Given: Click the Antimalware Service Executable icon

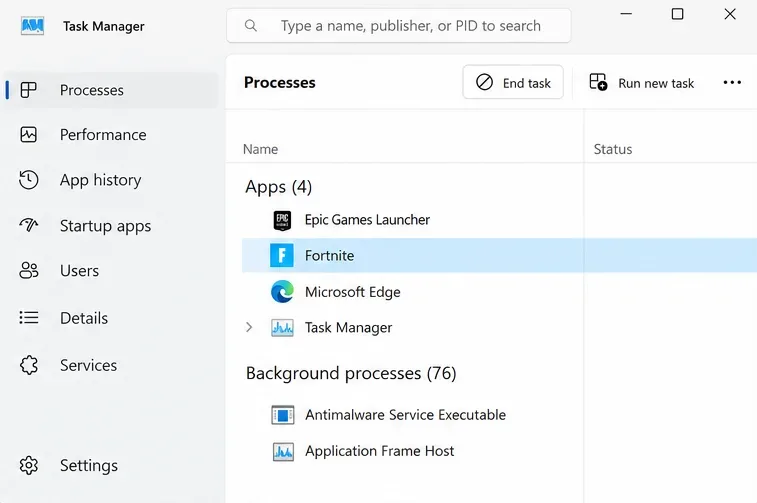Looking at the screenshot, I should pos(282,415).
